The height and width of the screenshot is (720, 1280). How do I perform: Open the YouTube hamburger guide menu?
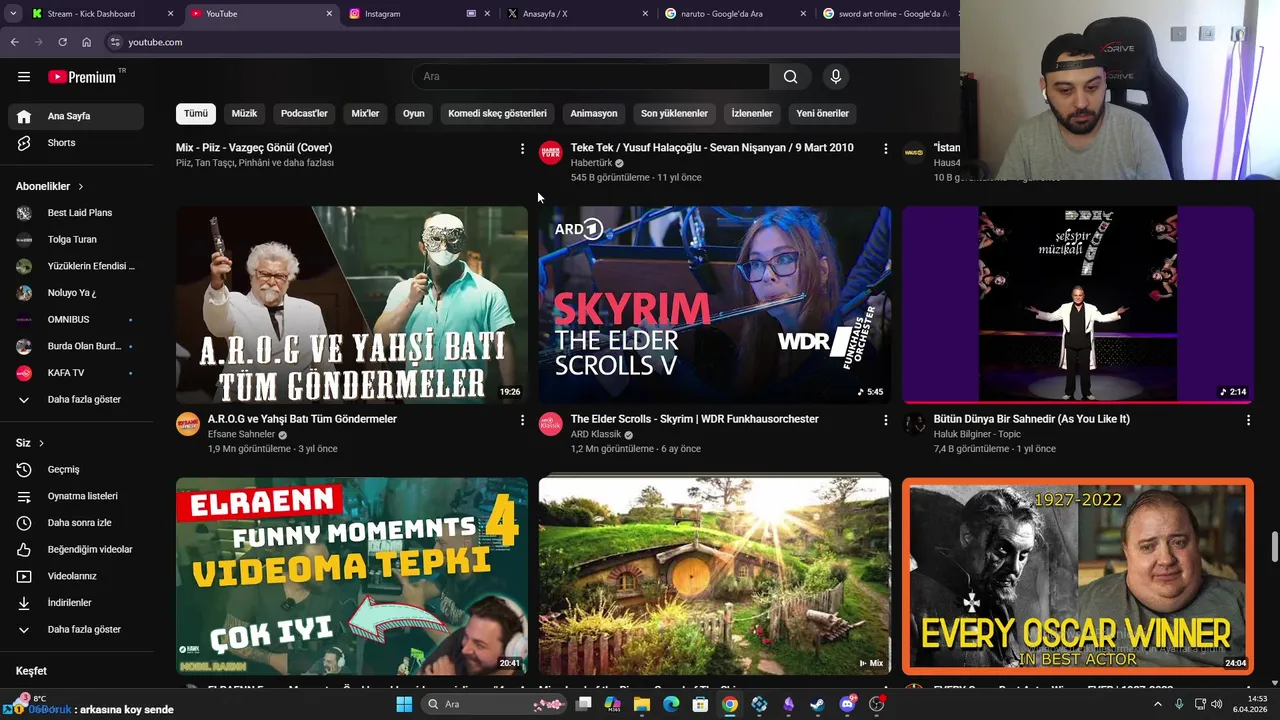pyautogui.click(x=24, y=77)
